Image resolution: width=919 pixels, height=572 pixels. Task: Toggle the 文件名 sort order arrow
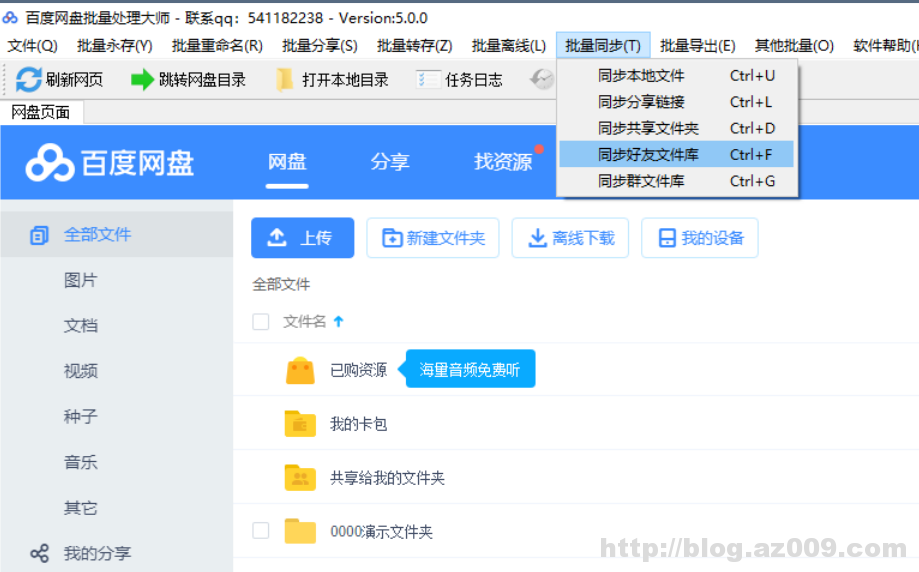point(338,322)
